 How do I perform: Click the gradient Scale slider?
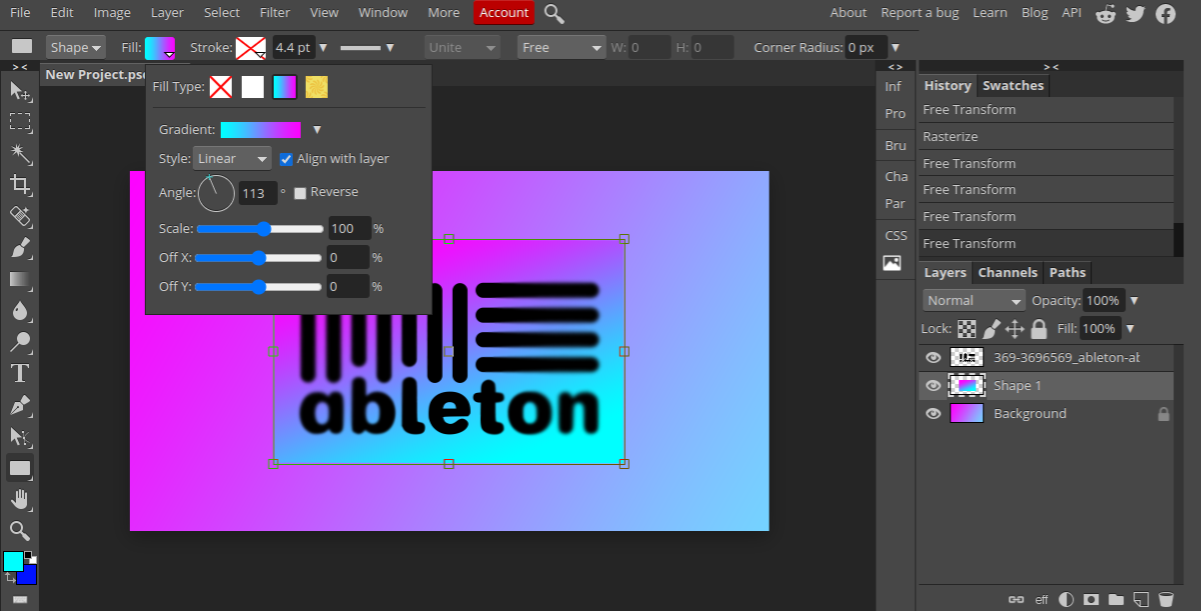tap(260, 229)
